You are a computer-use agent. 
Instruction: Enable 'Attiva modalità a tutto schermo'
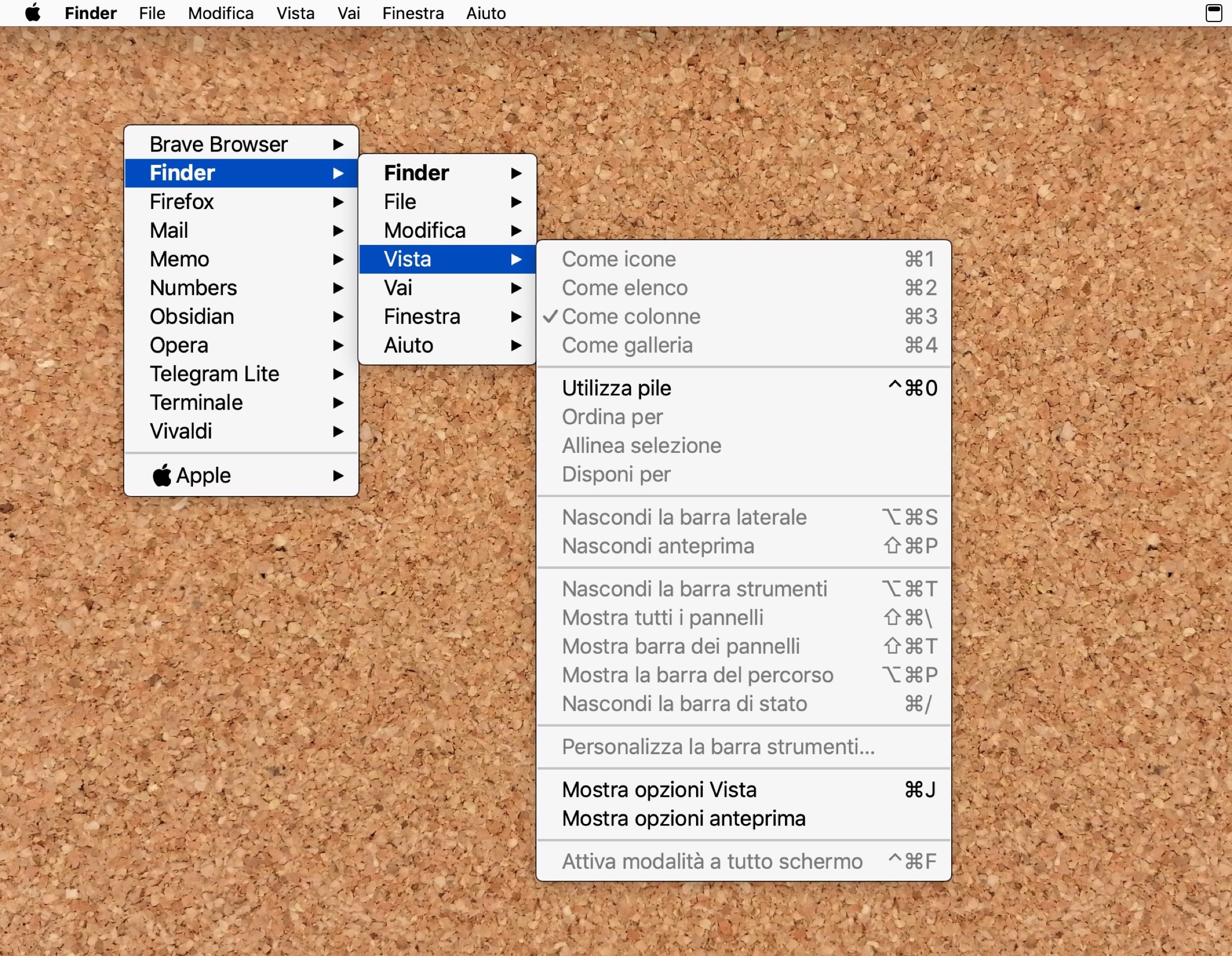(x=711, y=861)
